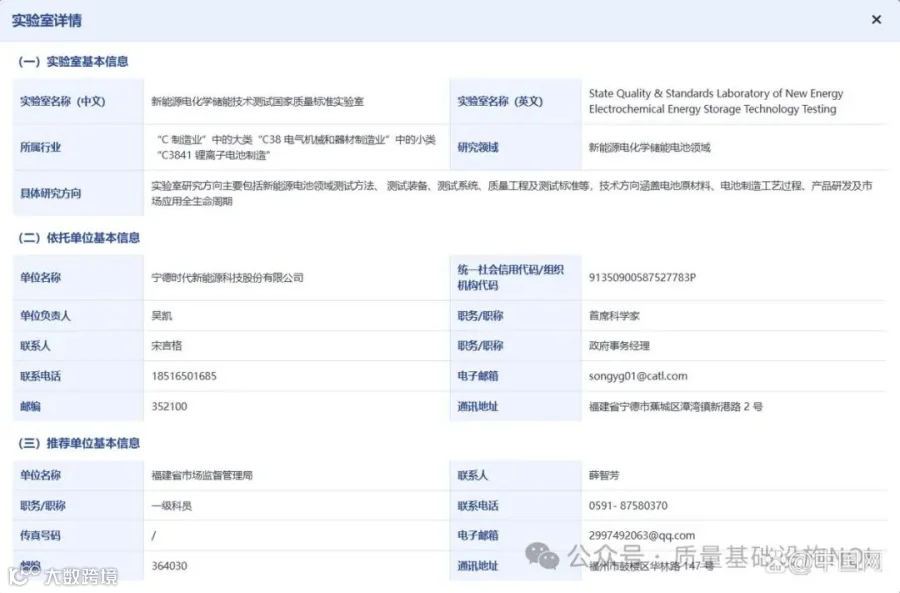
Task: Select postal code 352100
Action: (x=169, y=406)
